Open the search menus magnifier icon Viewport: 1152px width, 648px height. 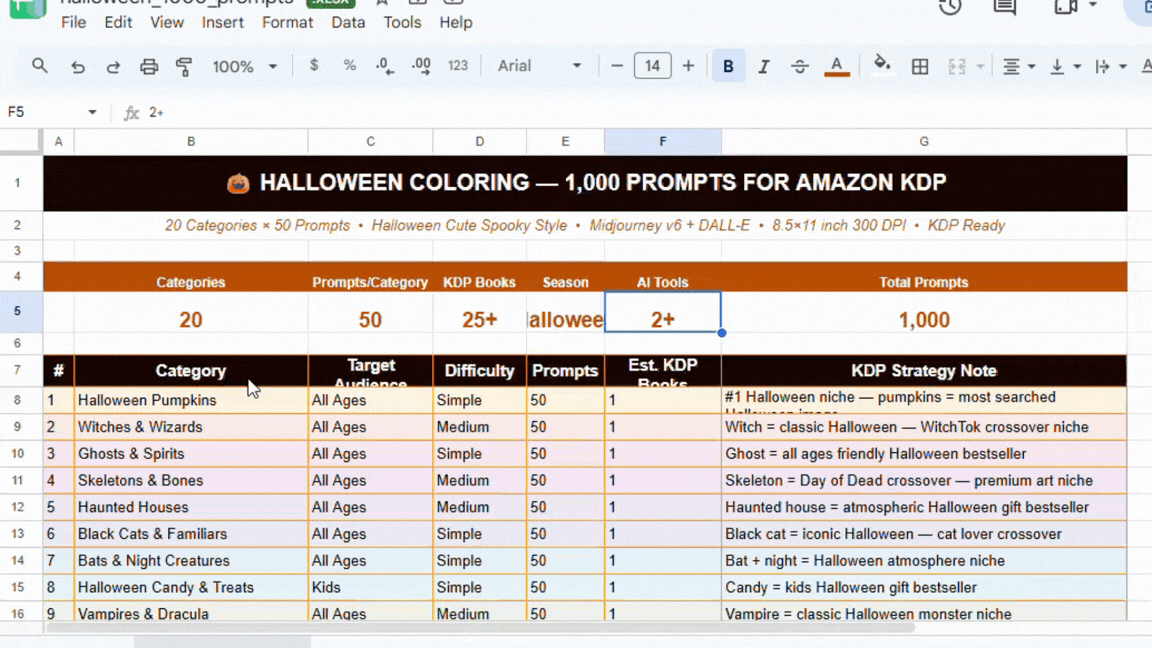point(40,66)
